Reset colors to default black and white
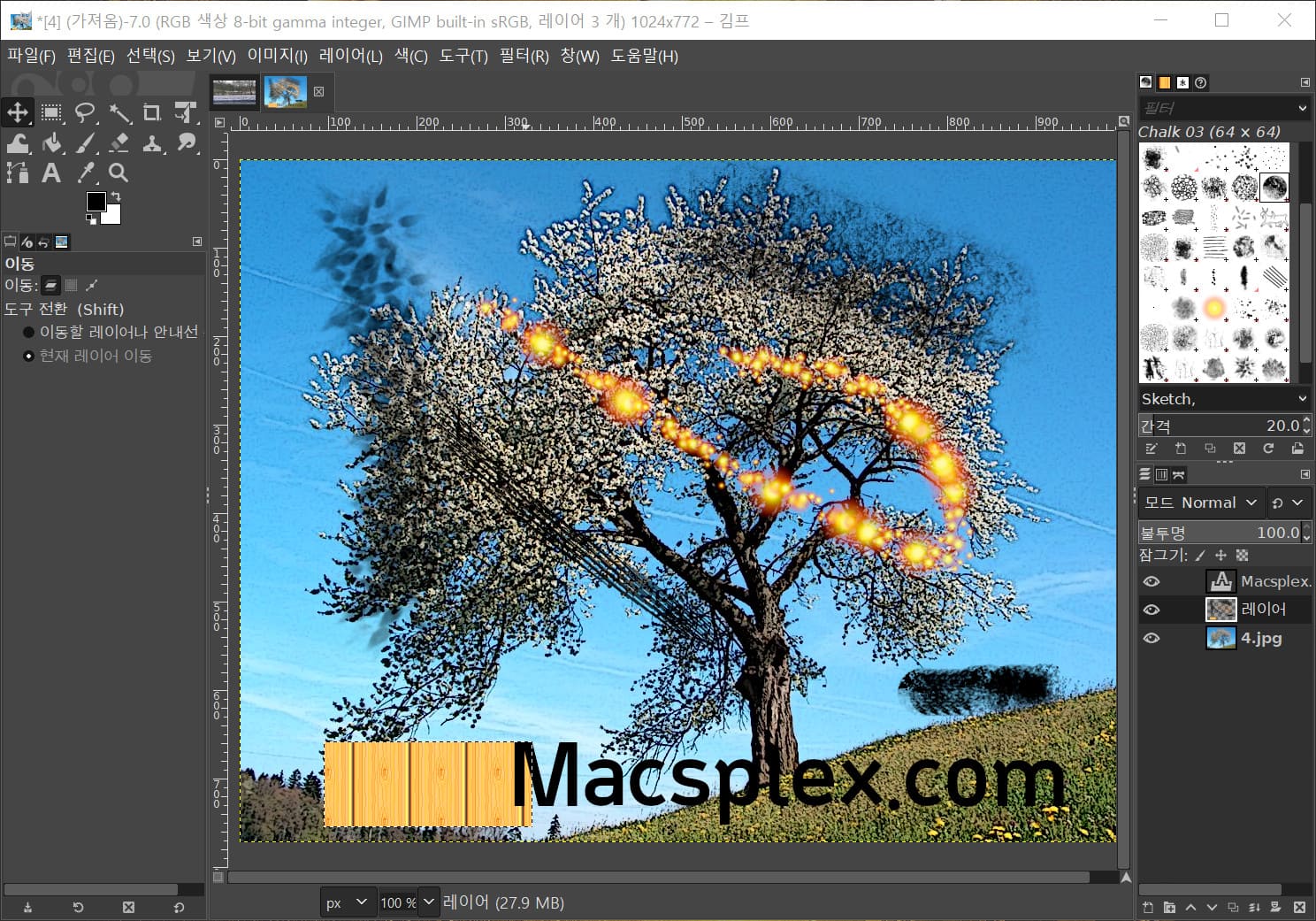This screenshot has height=921, width=1316. click(x=91, y=219)
